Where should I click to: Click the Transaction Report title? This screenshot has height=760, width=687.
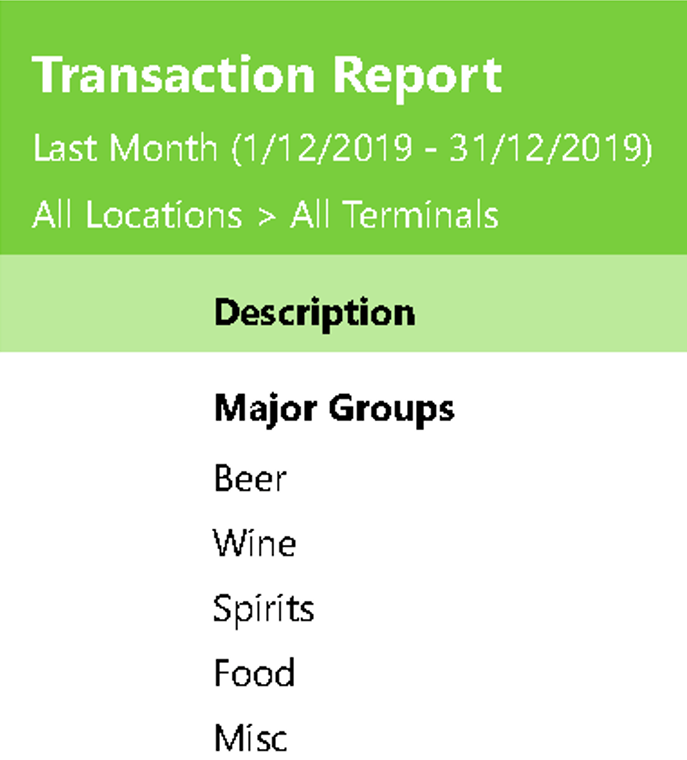tap(267, 76)
